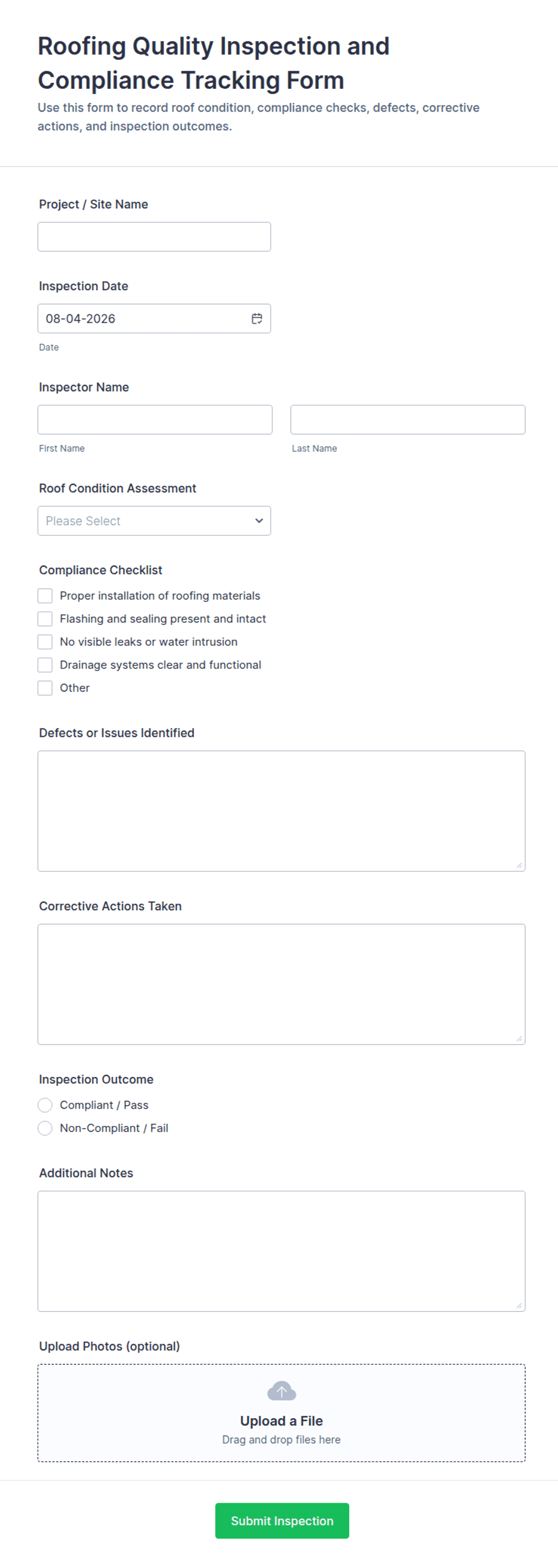Viewport: 558px width, 1568px height.
Task: Check Drainage systems clear and functional
Action: (x=45, y=665)
